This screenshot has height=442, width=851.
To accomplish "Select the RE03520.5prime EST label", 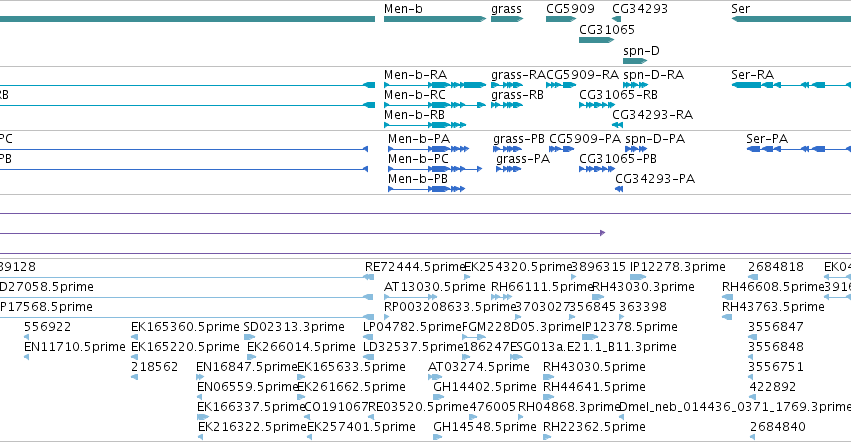I will click(418, 407).
